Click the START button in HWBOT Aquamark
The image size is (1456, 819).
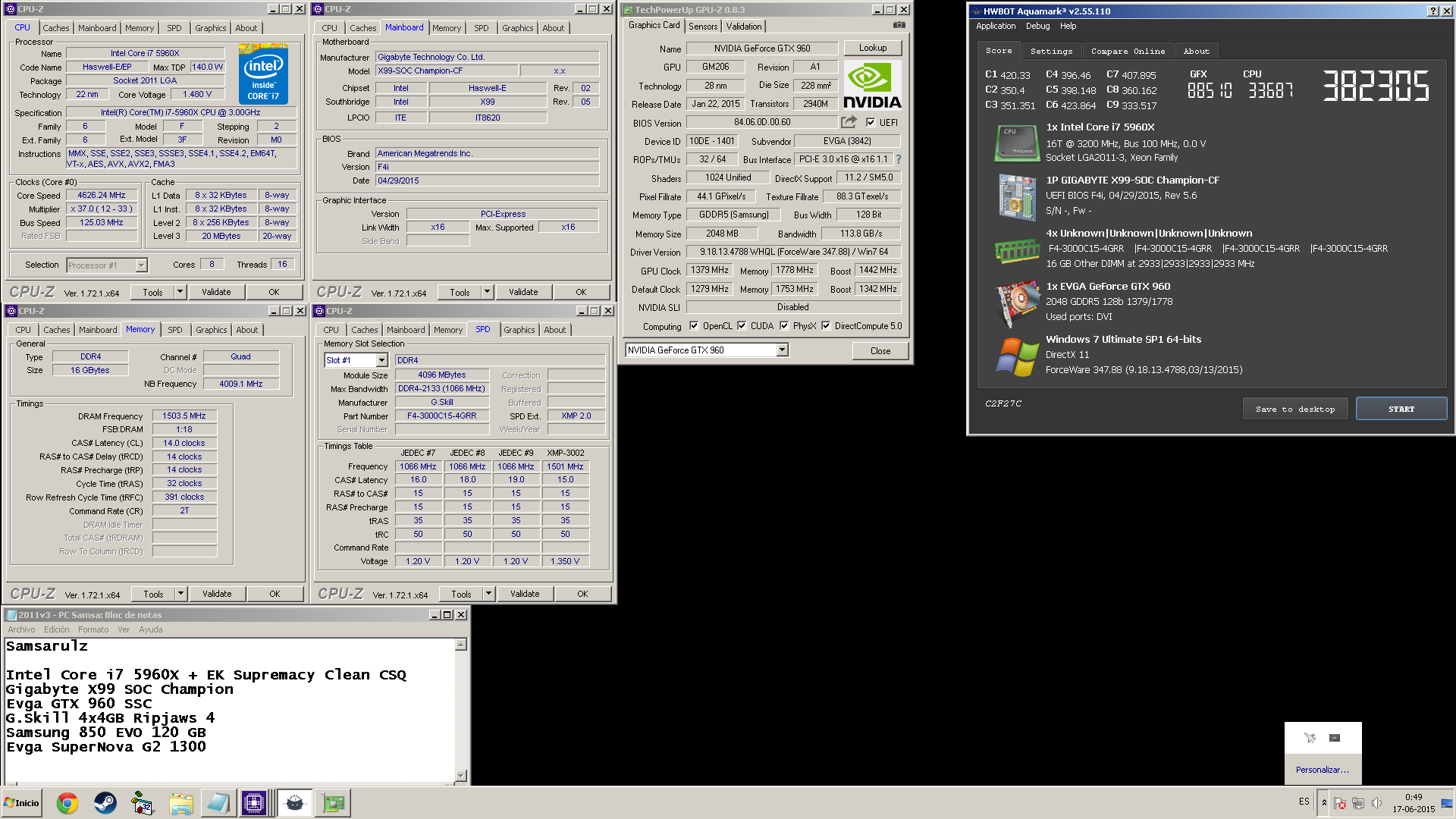1401,409
